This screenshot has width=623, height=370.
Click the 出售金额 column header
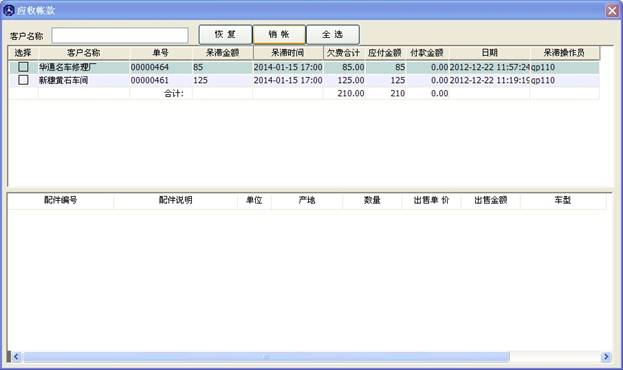click(491, 200)
